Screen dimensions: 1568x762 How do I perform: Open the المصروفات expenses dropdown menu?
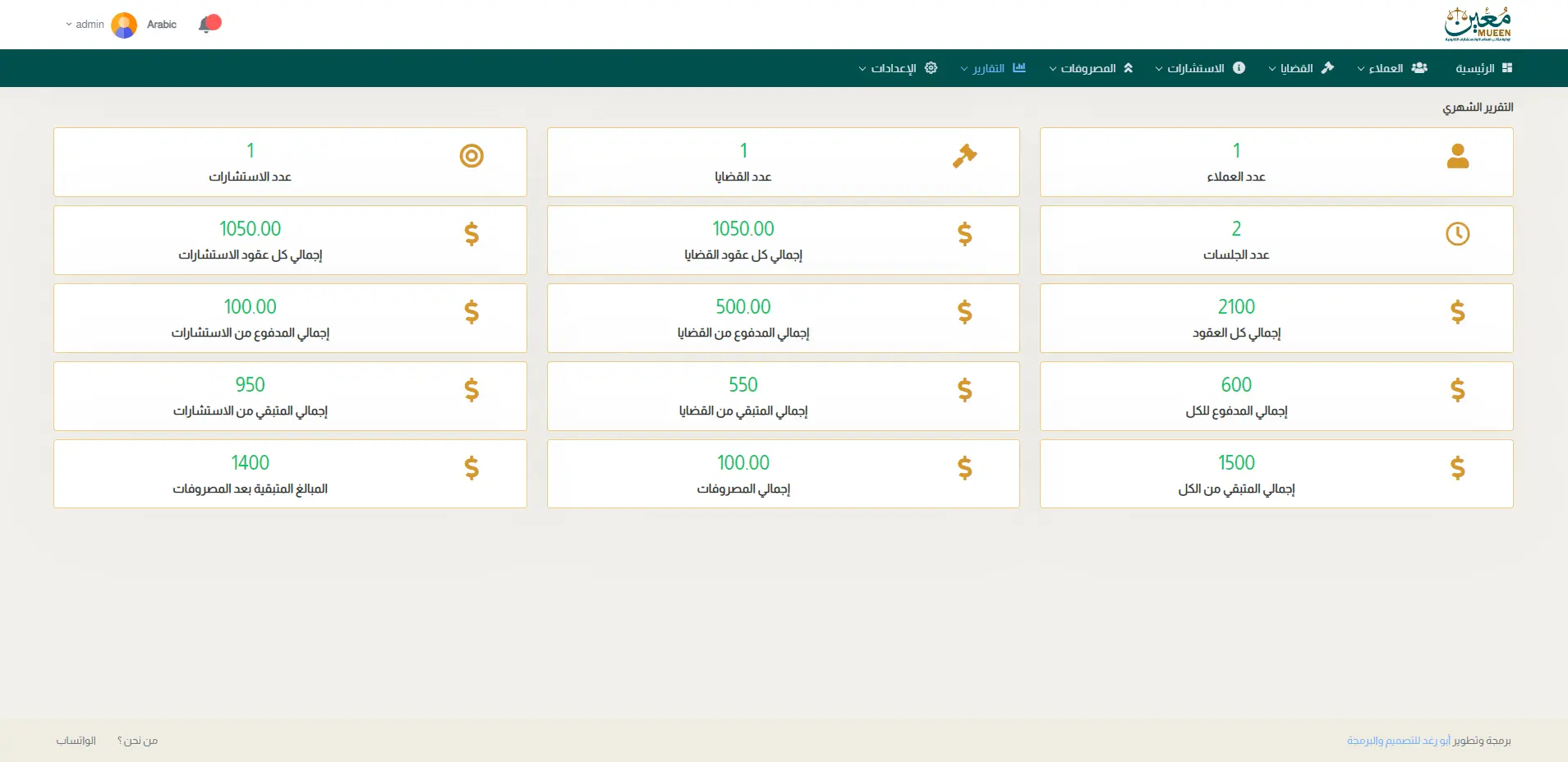(1091, 68)
